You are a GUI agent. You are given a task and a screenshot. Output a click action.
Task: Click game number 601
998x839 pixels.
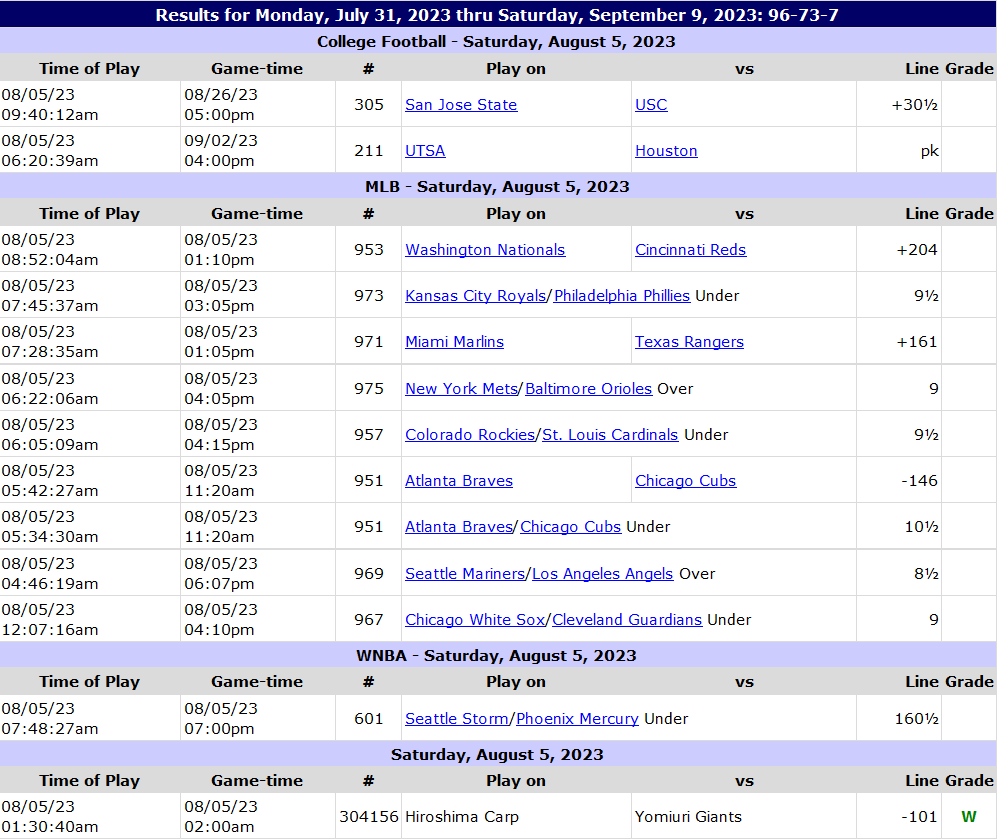tap(369, 719)
